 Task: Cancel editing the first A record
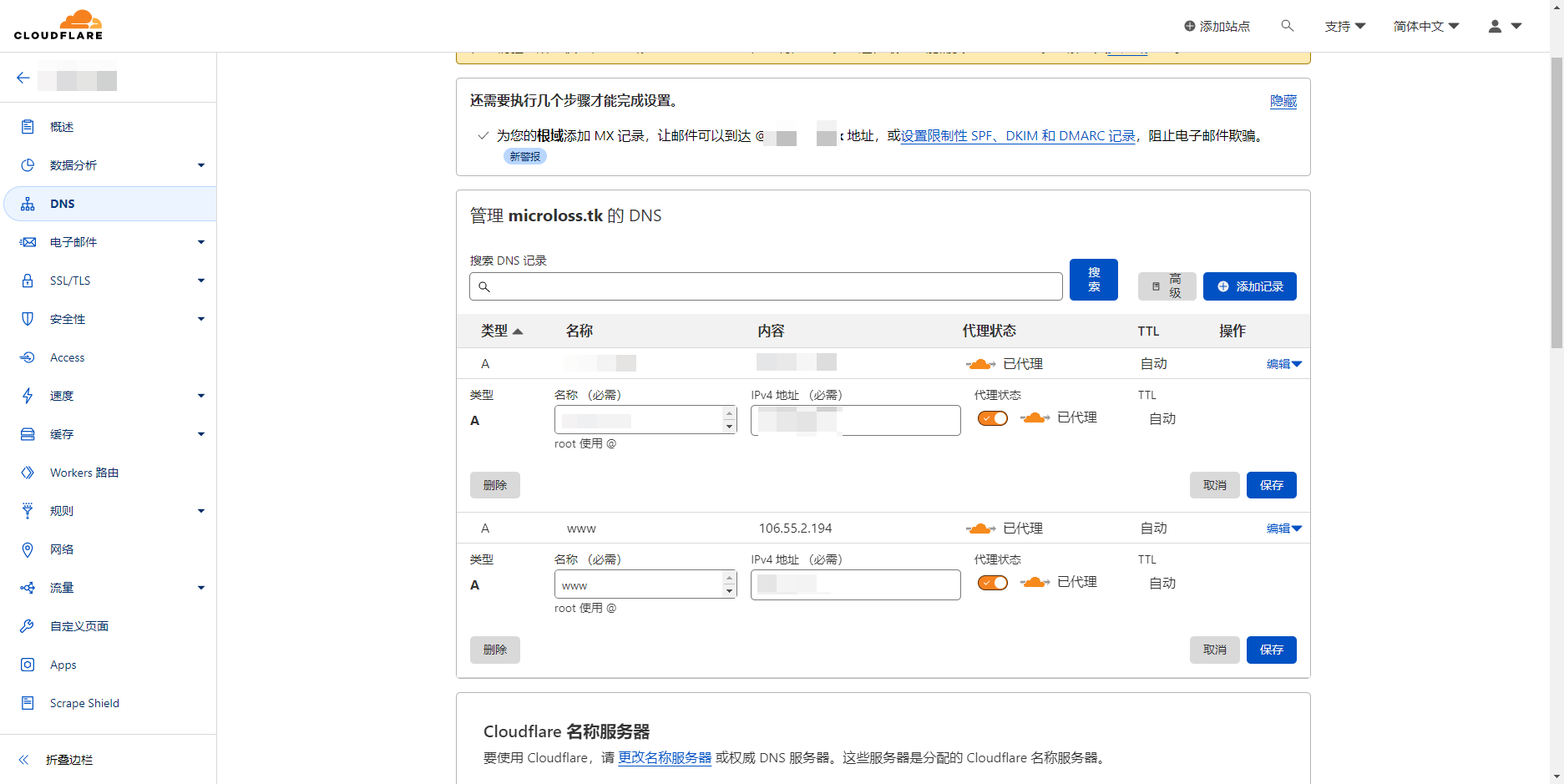click(1215, 485)
